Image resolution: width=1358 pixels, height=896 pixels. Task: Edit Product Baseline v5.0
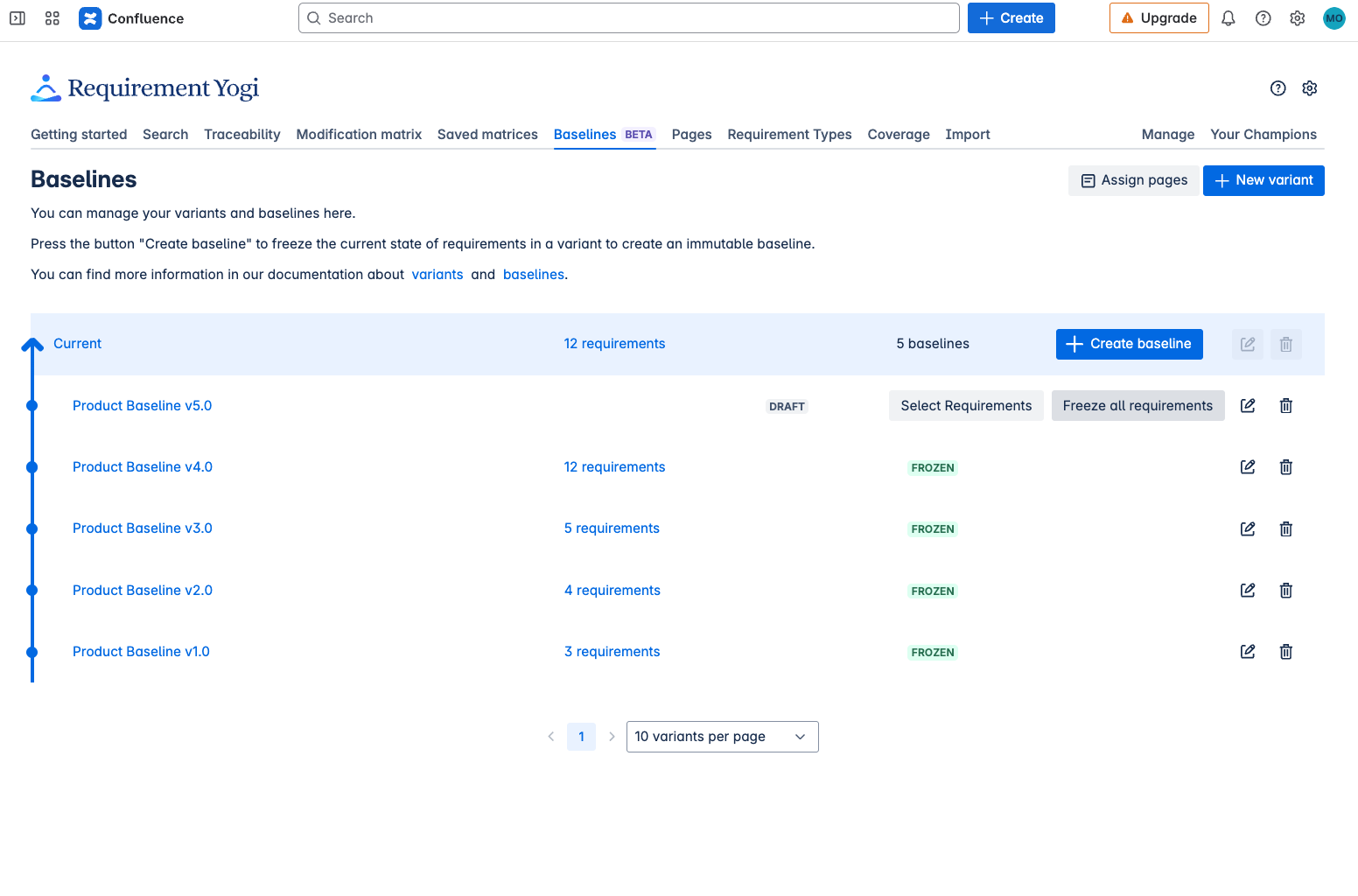pyautogui.click(x=1249, y=406)
